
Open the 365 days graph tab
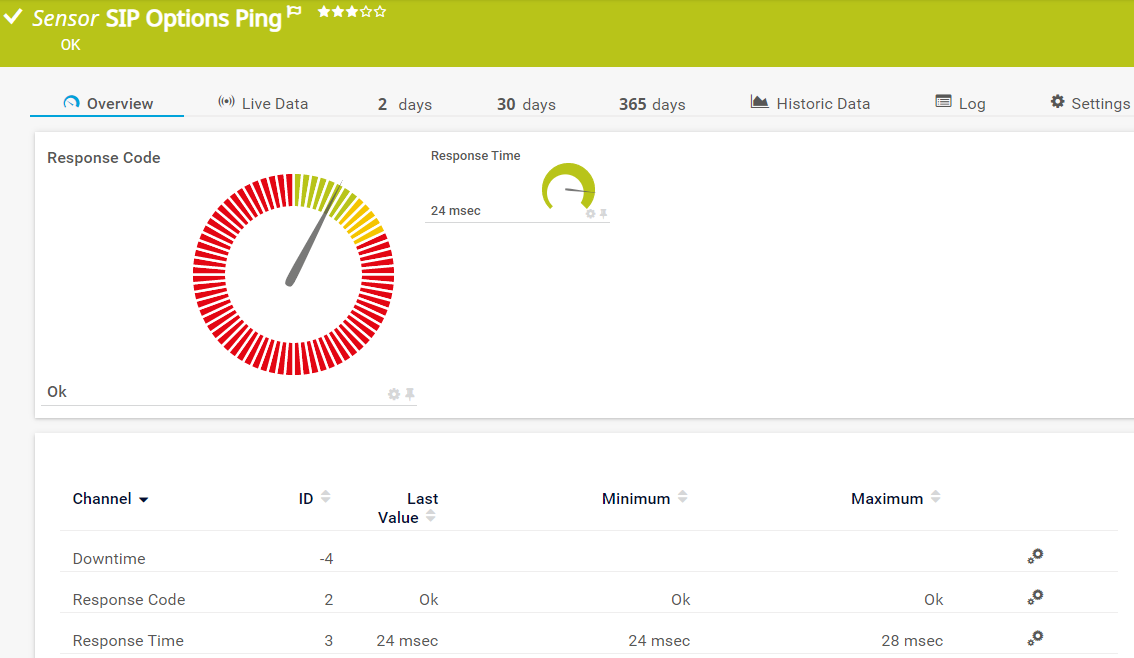[651, 104]
